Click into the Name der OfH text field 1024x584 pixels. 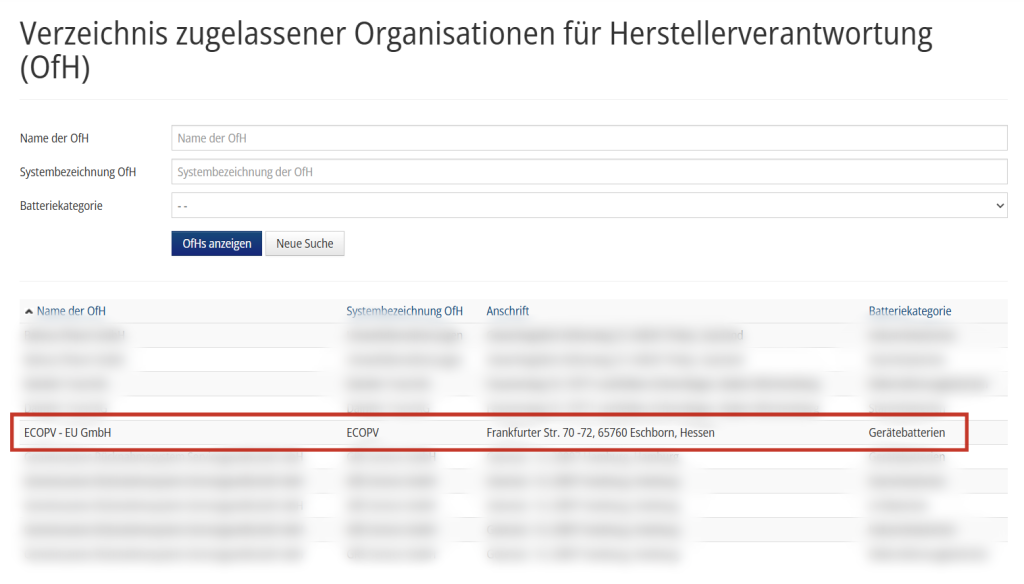point(589,138)
